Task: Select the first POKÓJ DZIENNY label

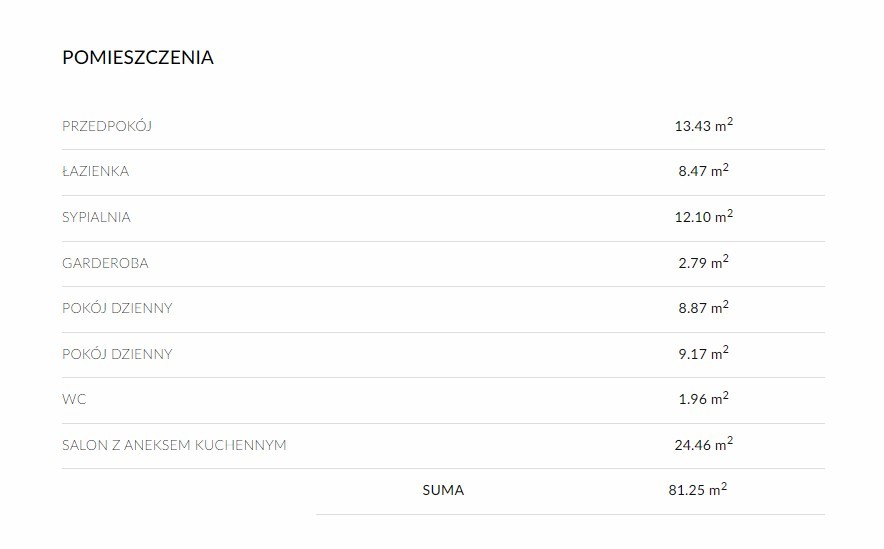Action: (x=117, y=308)
